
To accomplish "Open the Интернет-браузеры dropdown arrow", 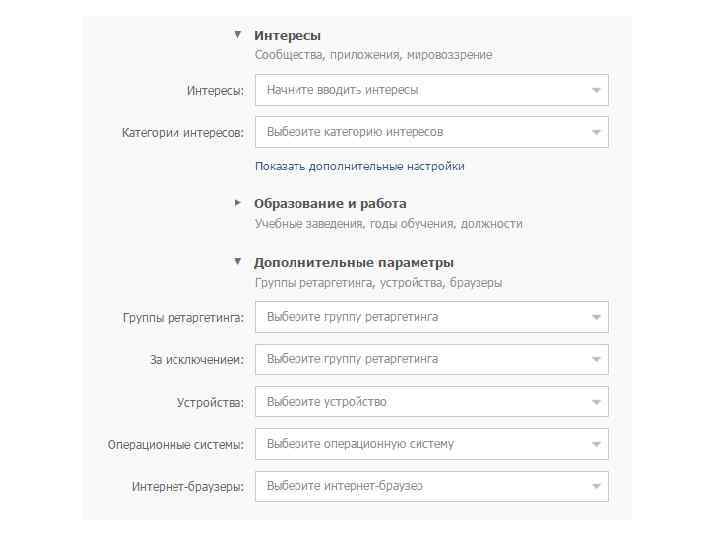I will 596,487.
